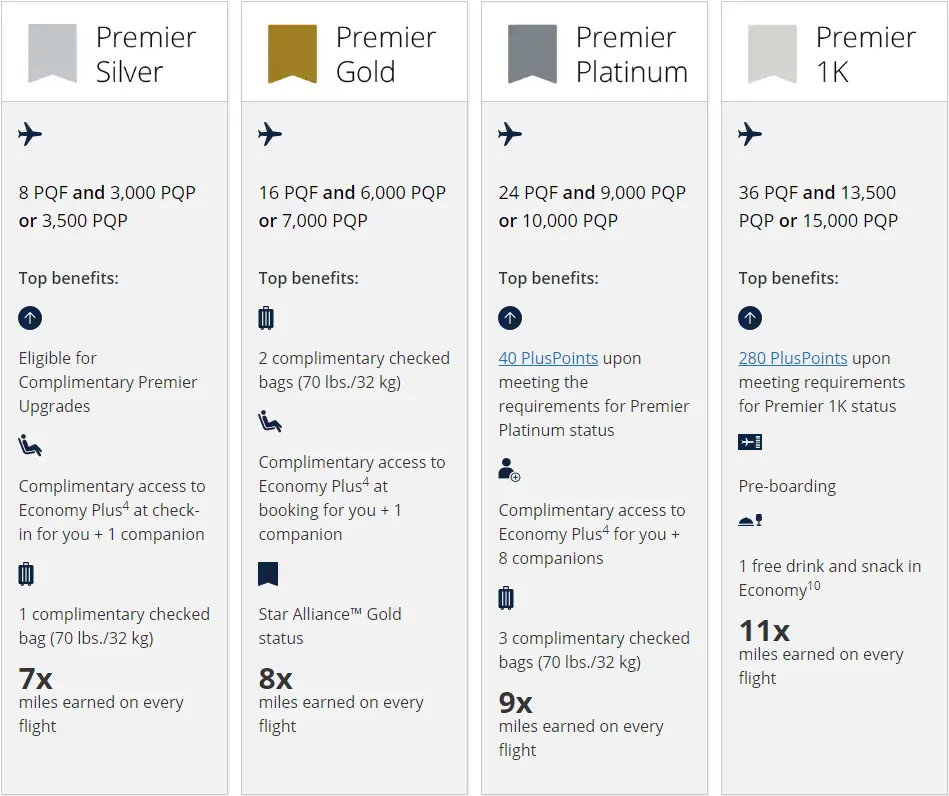This screenshot has width=949, height=796.
Task: Click the luggage icon in Premier Silver
Action: (x=26, y=574)
